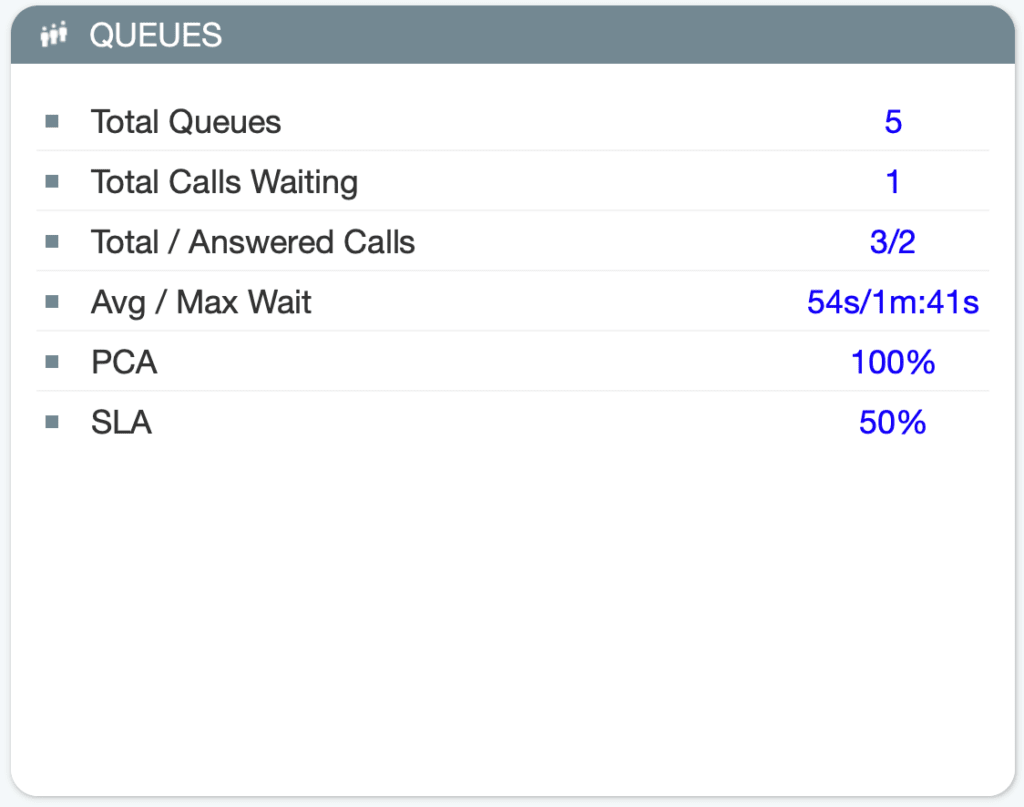This screenshot has height=807, width=1024.
Task: Click the bullet icon beside PCA
Action: 52,362
